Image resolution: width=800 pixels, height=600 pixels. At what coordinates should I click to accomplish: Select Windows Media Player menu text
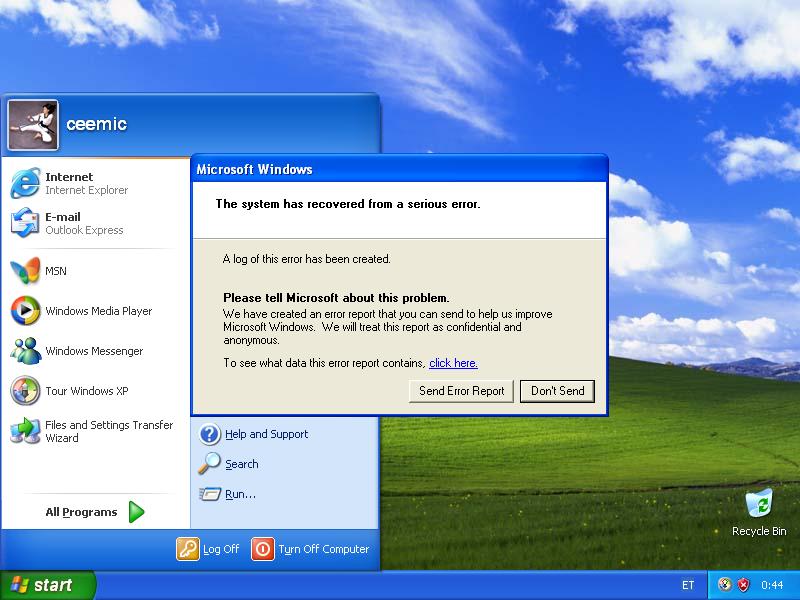pyautogui.click(x=98, y=311)
